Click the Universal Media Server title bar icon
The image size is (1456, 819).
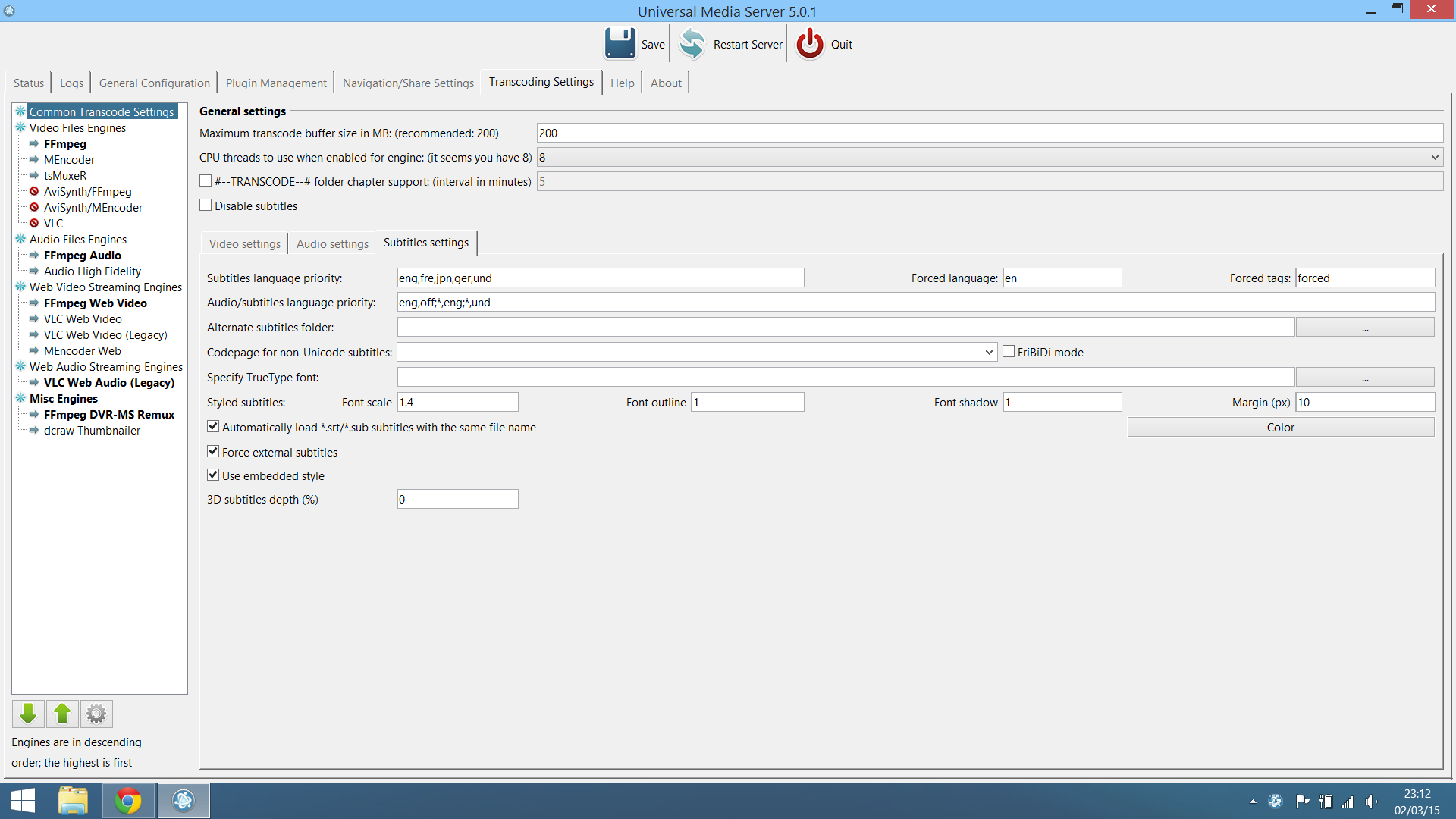[x=9, y=11]
